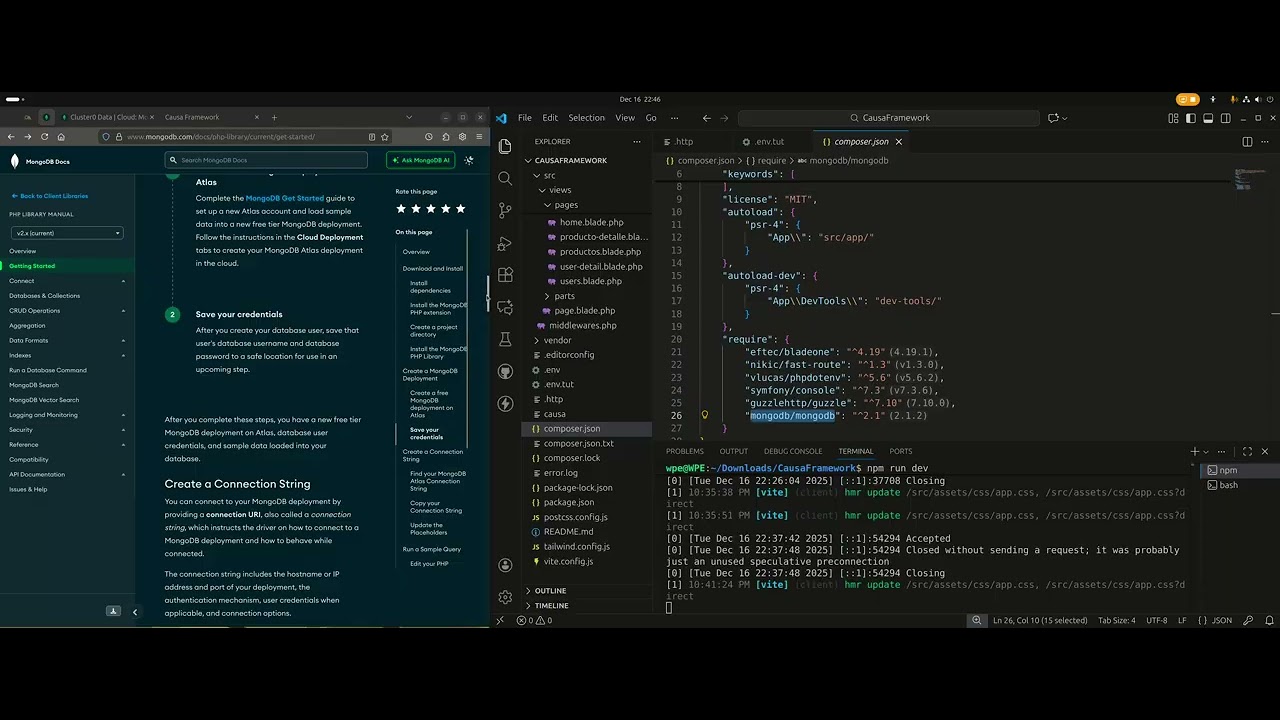Toggle the secondary side bar in VS Code
Screen dimensions: 1280x720
point(1225,118)
